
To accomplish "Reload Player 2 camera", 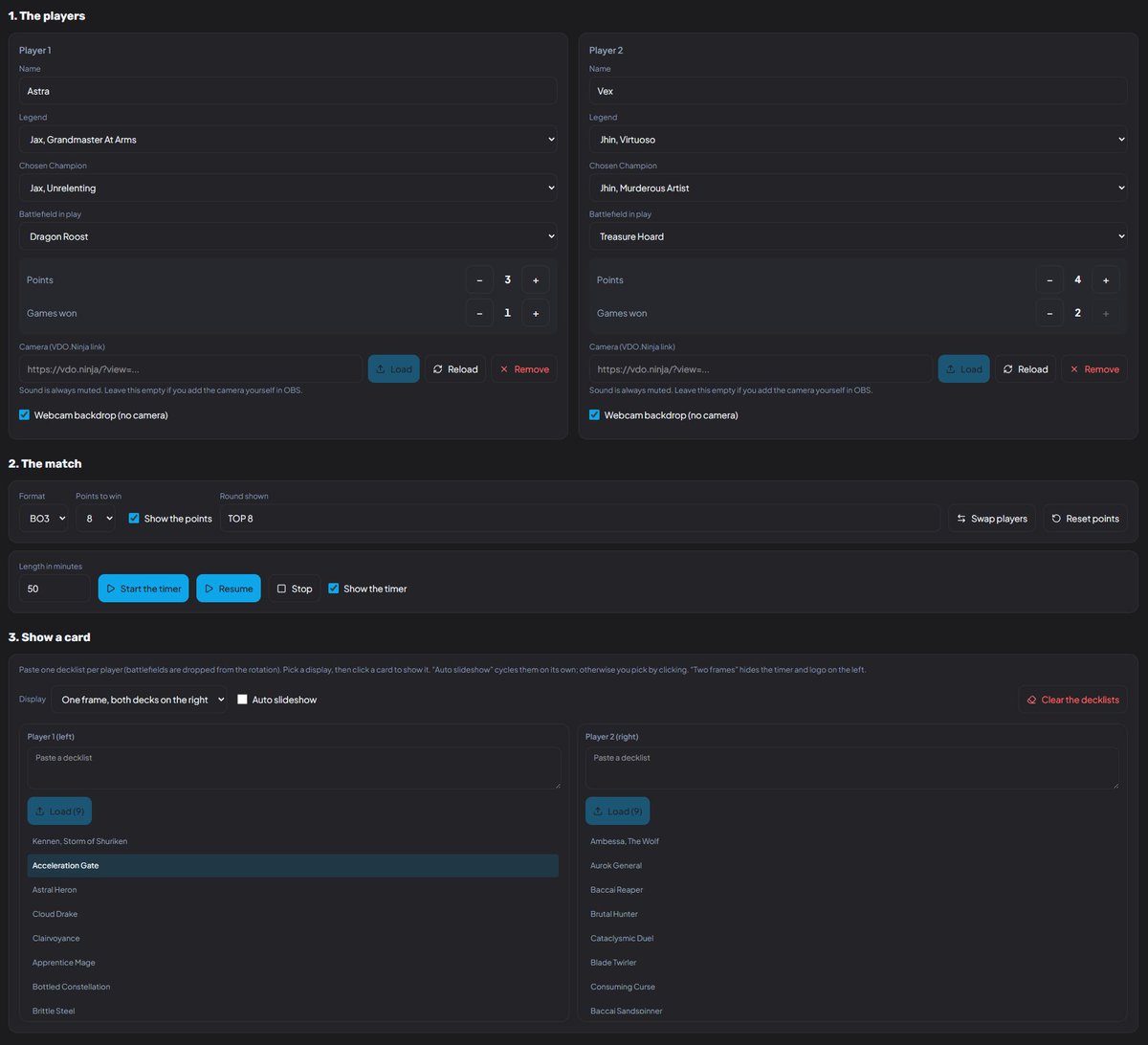I will (1026, 369).
